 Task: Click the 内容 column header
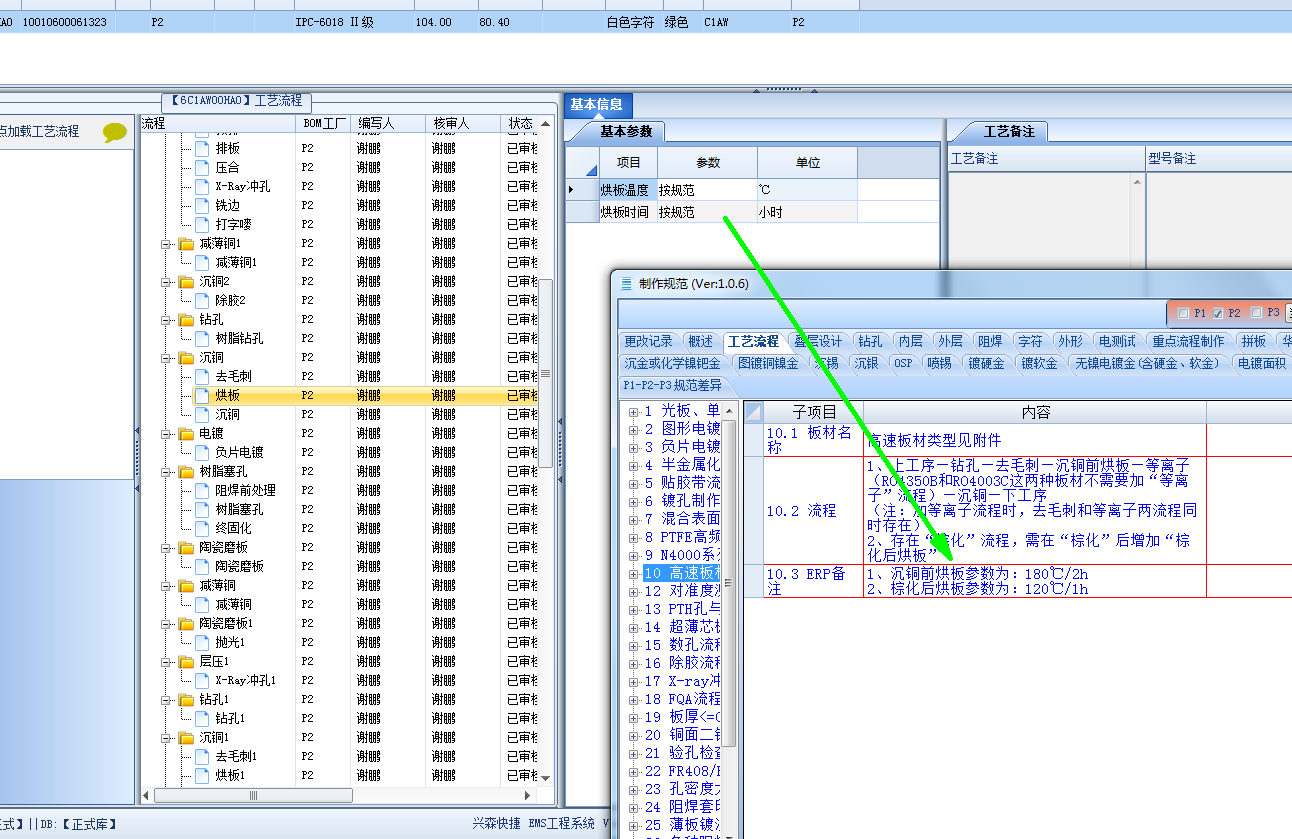click(x=1035, y=412)
